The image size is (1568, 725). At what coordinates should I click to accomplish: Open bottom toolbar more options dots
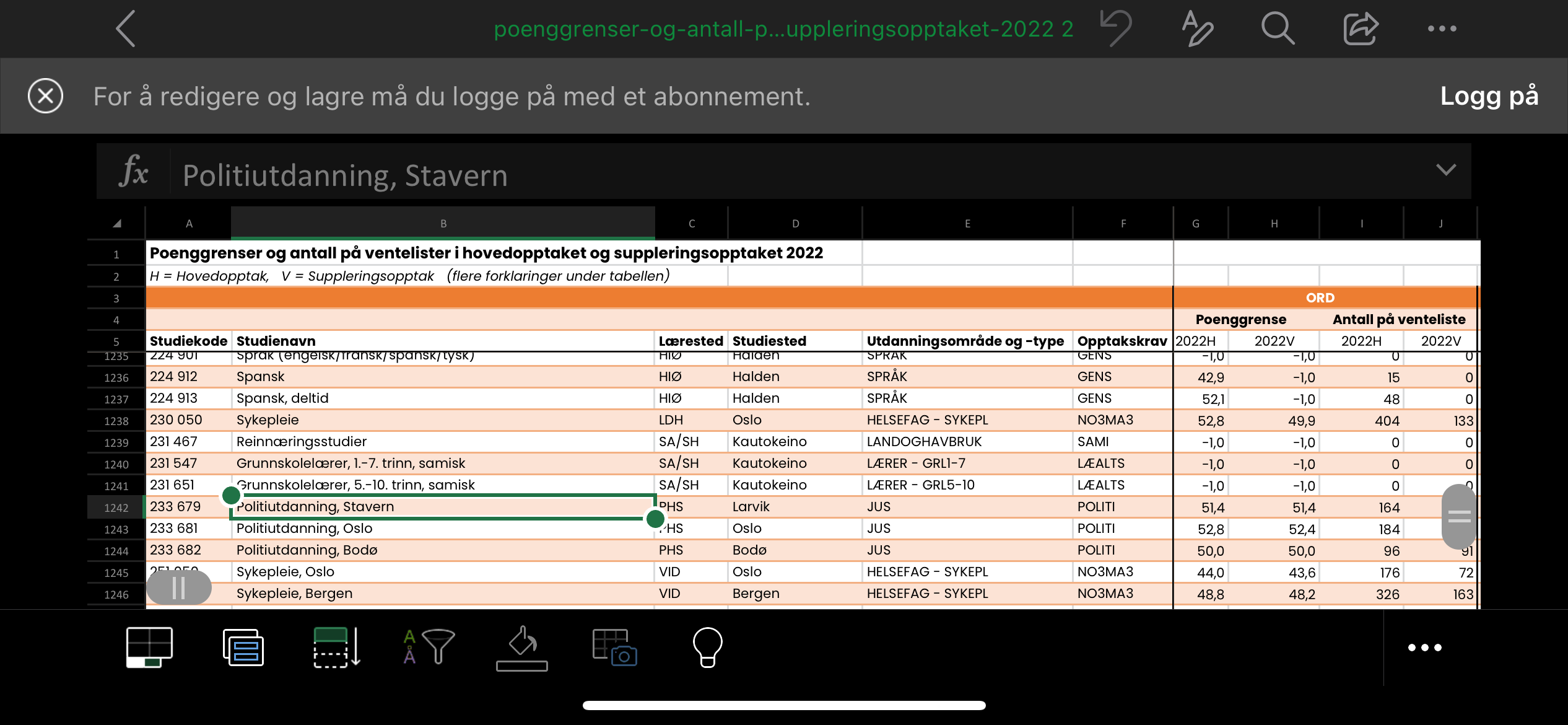point(1424,648)
